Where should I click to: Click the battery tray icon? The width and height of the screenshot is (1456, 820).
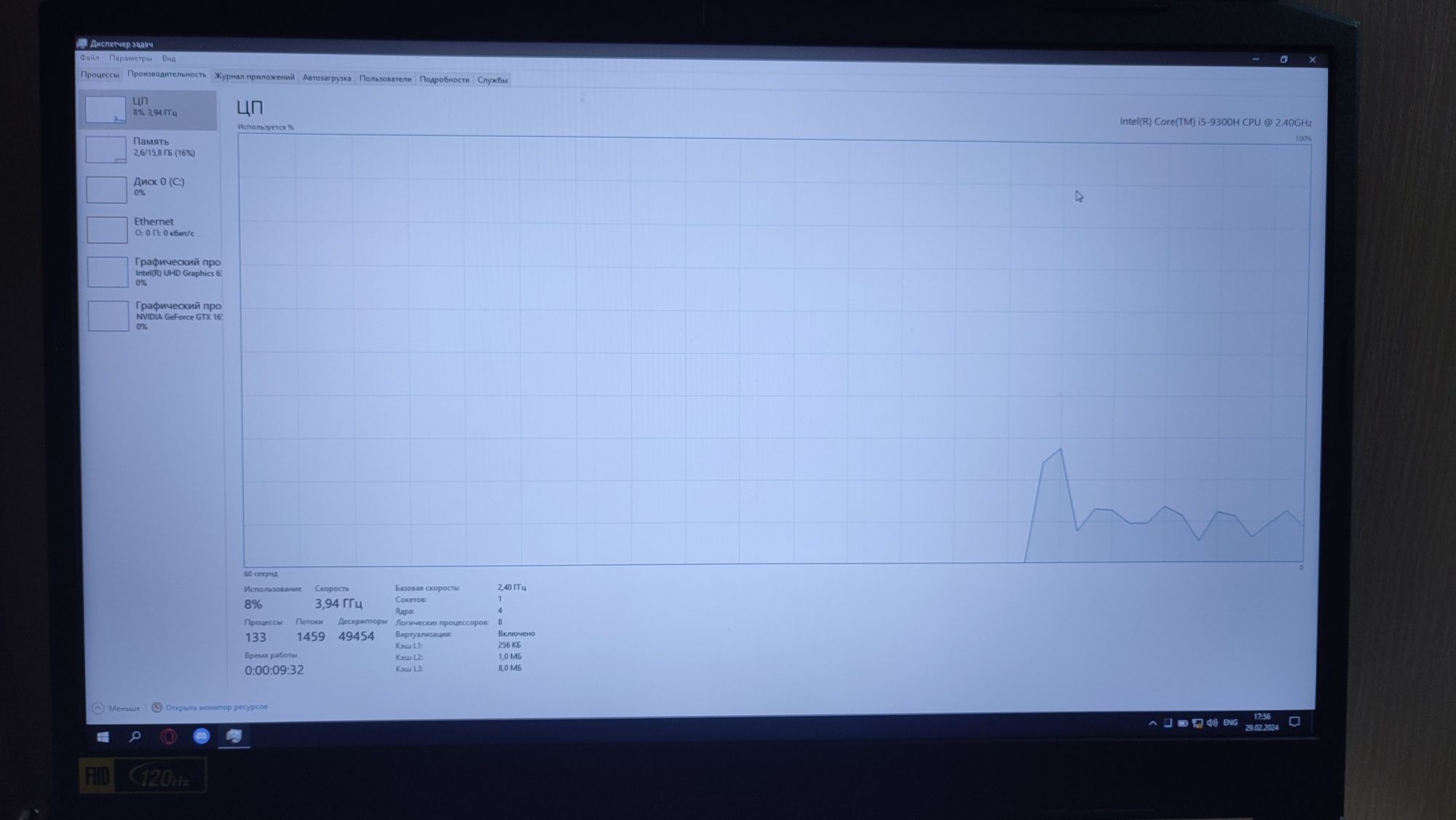(1183, 723)
